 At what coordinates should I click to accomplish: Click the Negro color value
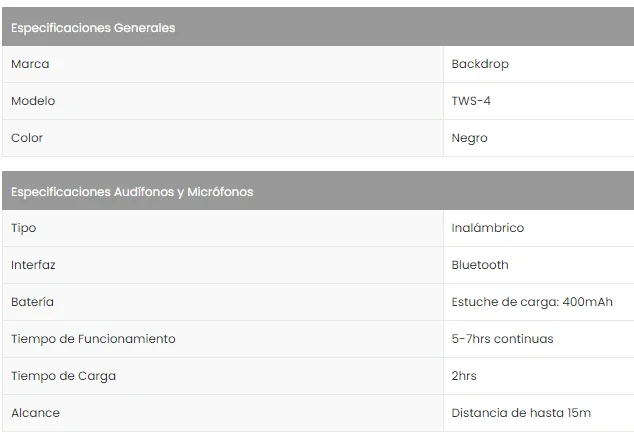pyautogui.click(x=469, y=138)
